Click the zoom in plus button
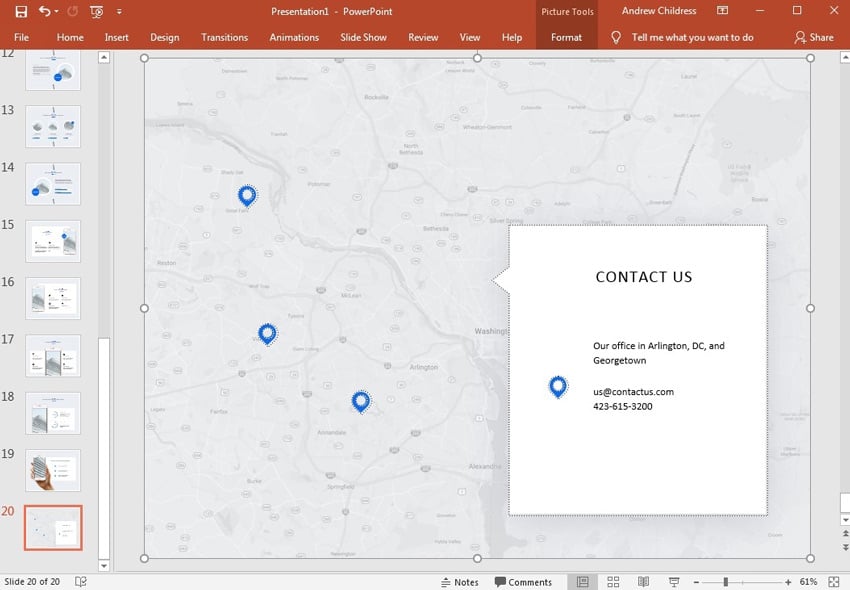The image size is (850, 590). pyautogui.click(x=788, y=582)
